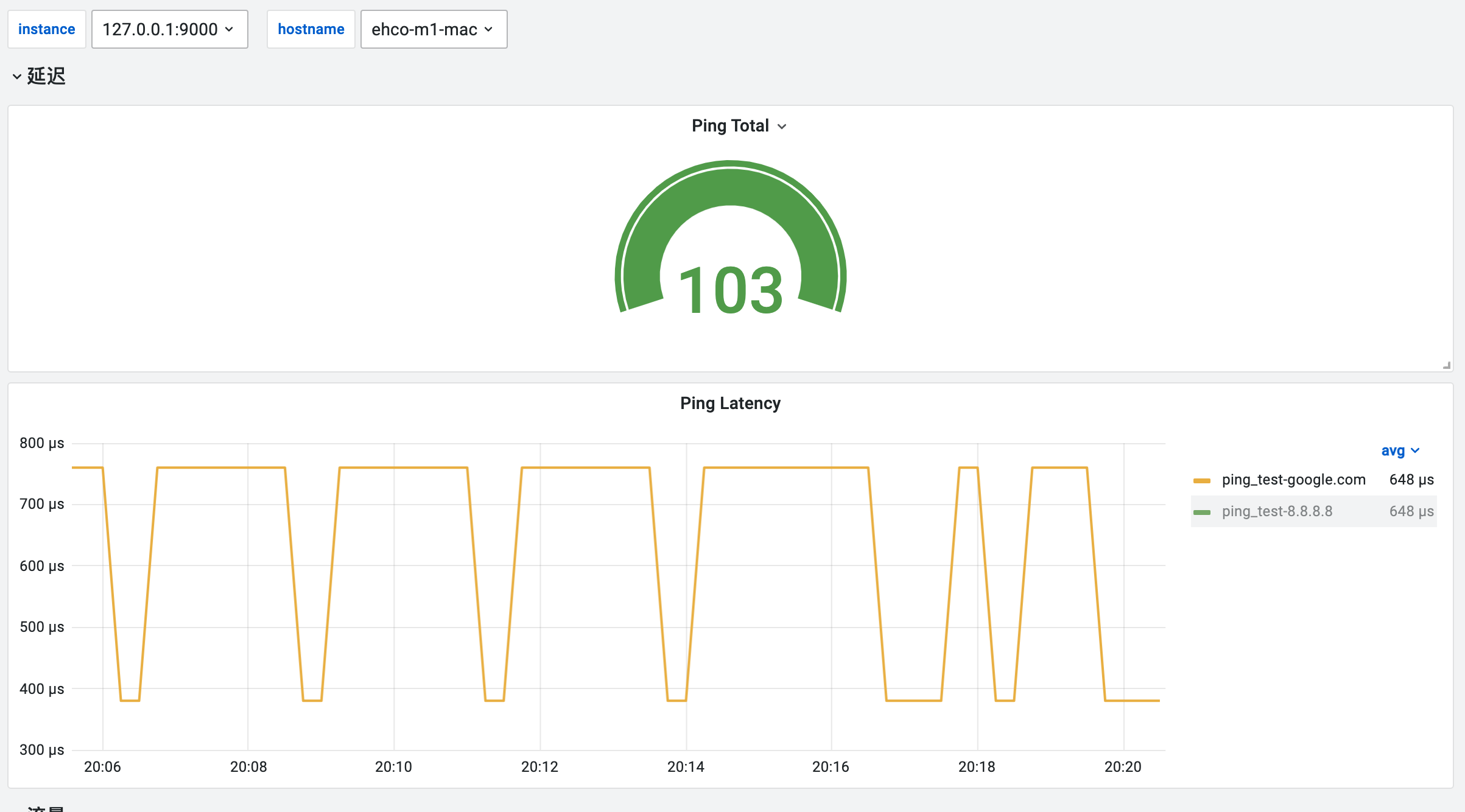The image size is (1465, 812).
Task: Toggle the ping_test-8.8.8.8 series in the legend
Action: click(x=1277, y=512)
